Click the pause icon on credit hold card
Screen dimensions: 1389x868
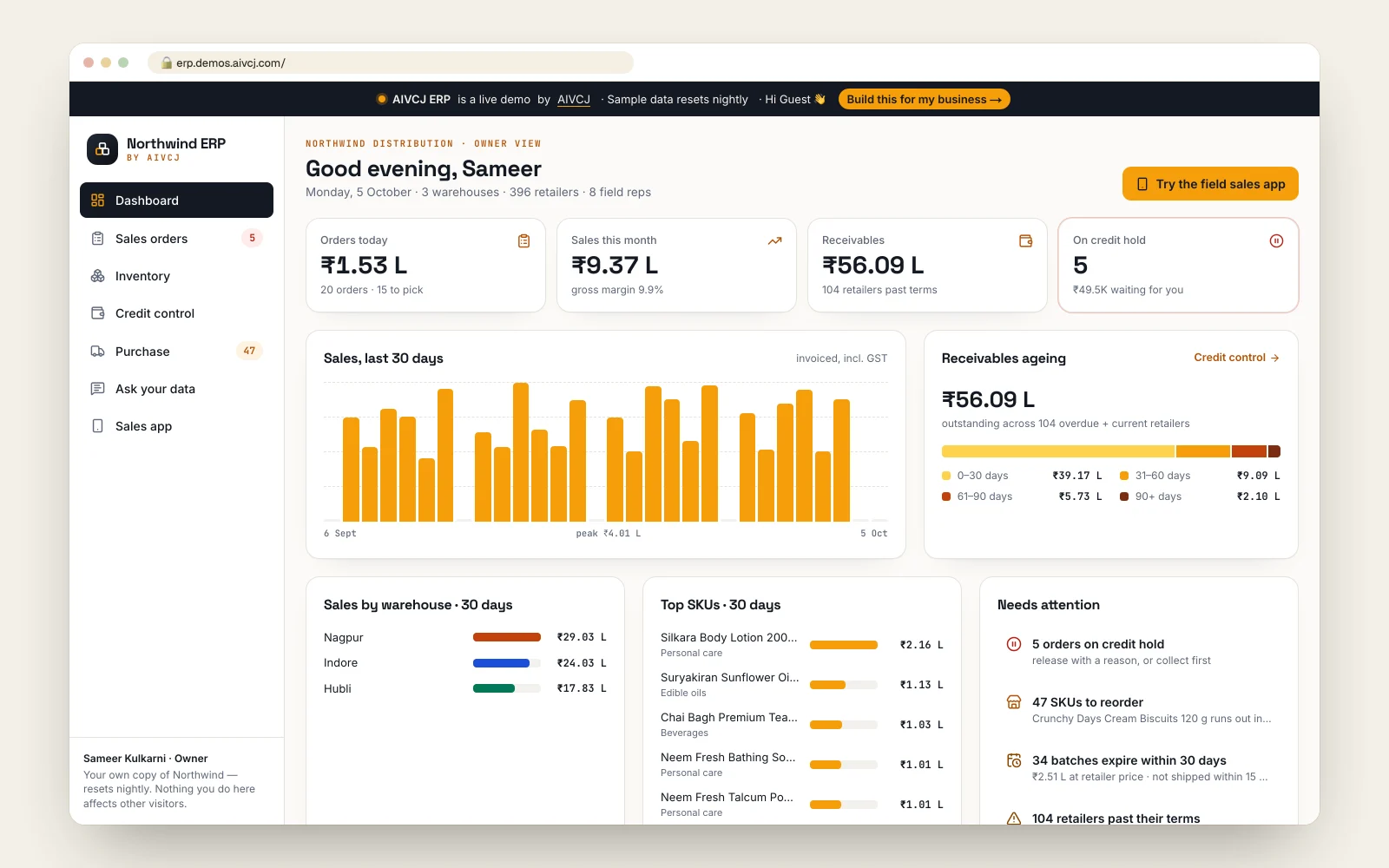[1276, 241]
